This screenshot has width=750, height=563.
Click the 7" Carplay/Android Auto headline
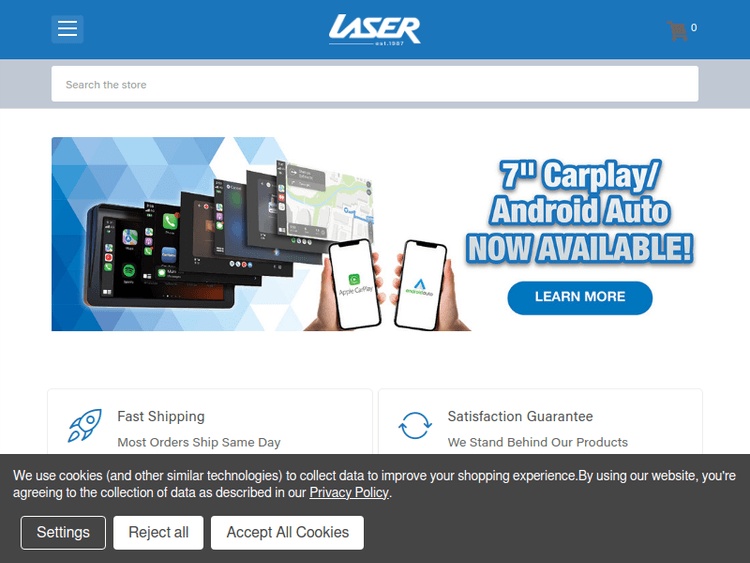coord(580,211)
